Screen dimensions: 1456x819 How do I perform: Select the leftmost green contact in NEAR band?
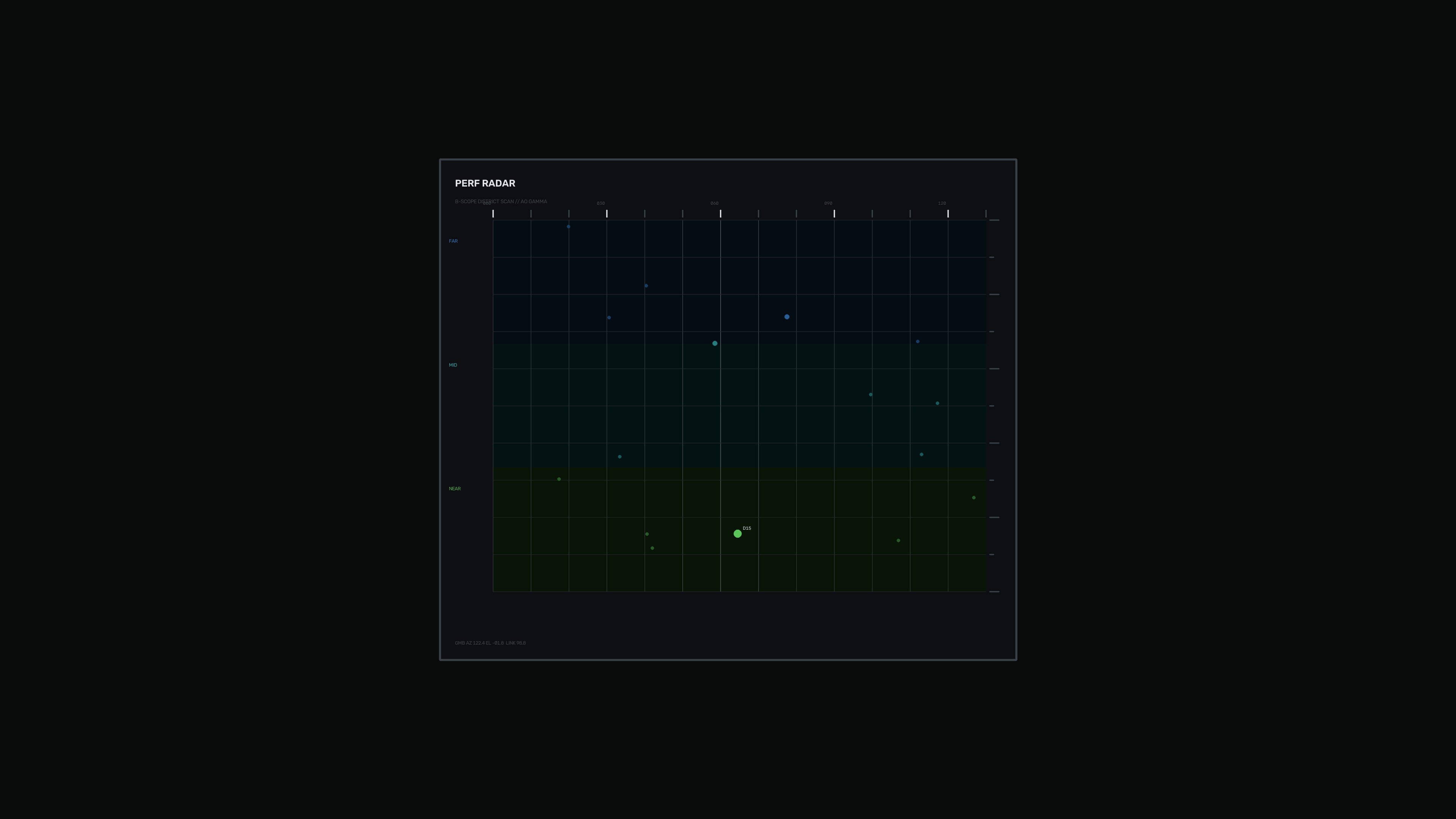pos(559,479)
